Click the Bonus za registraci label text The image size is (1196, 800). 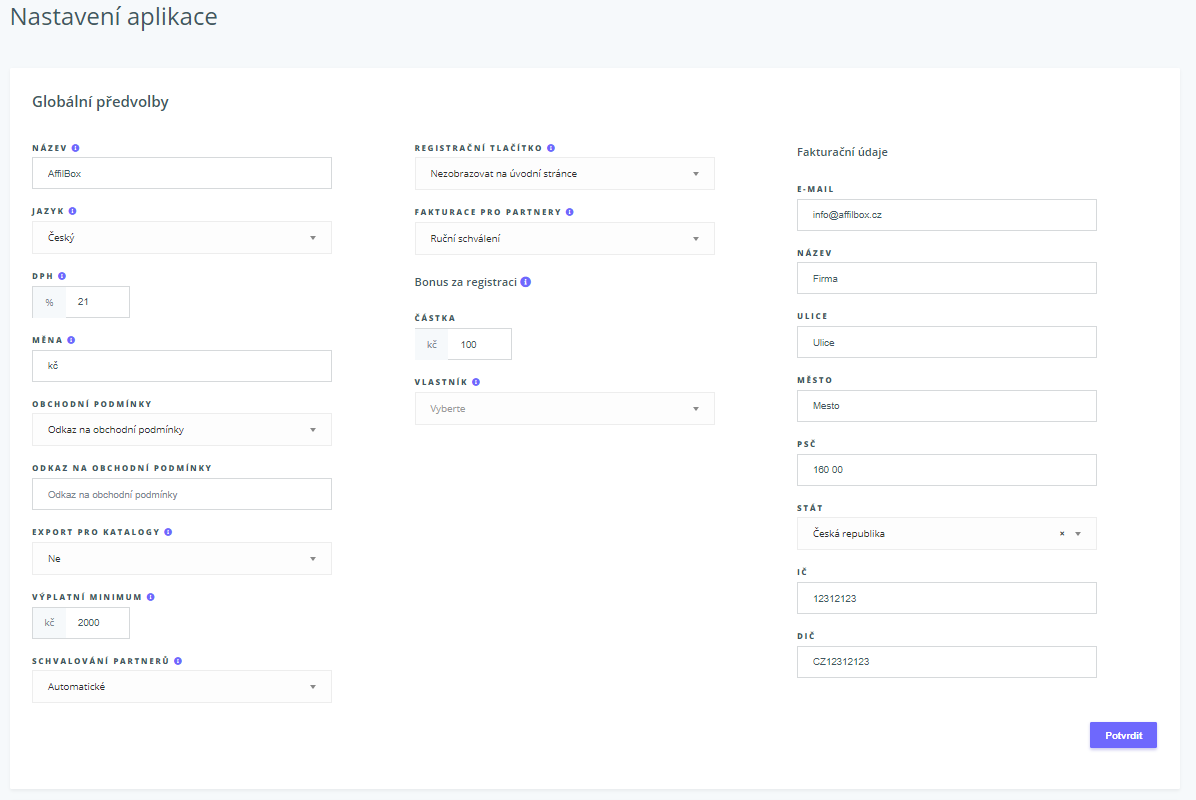click(x=465, y=282)
